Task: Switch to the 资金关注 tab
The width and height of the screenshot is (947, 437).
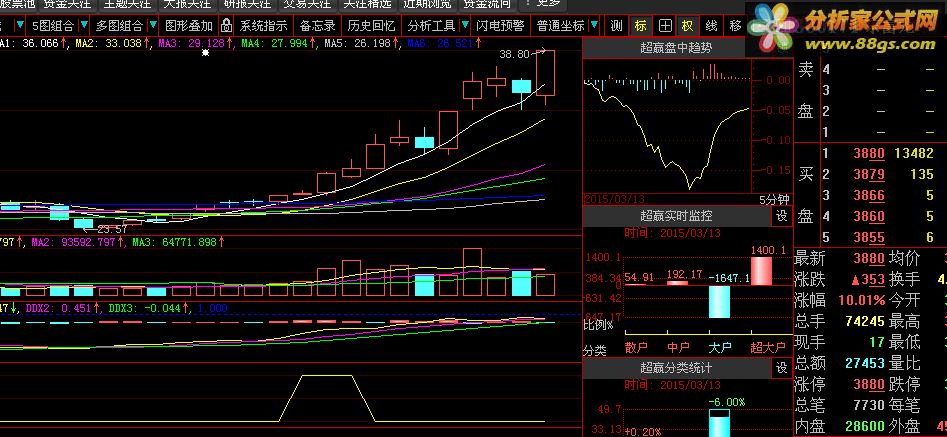Action: click(x=66, y=4)
